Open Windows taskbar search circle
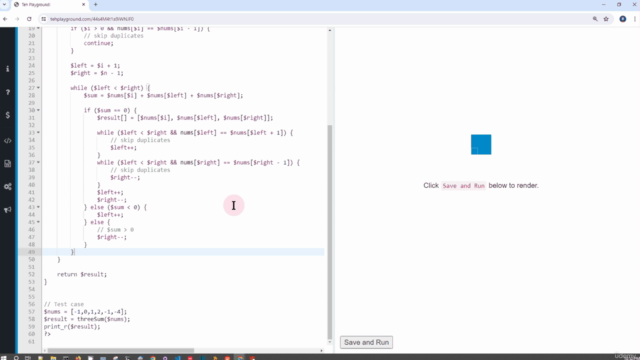This screenshot has width=640, height=360. [16, 358]
